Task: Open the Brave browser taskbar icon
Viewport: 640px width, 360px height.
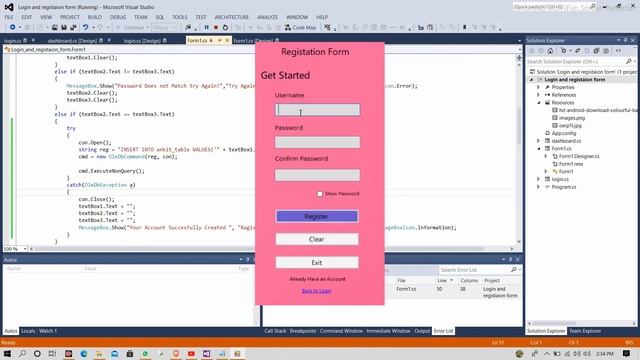Action: click(176, 353)
